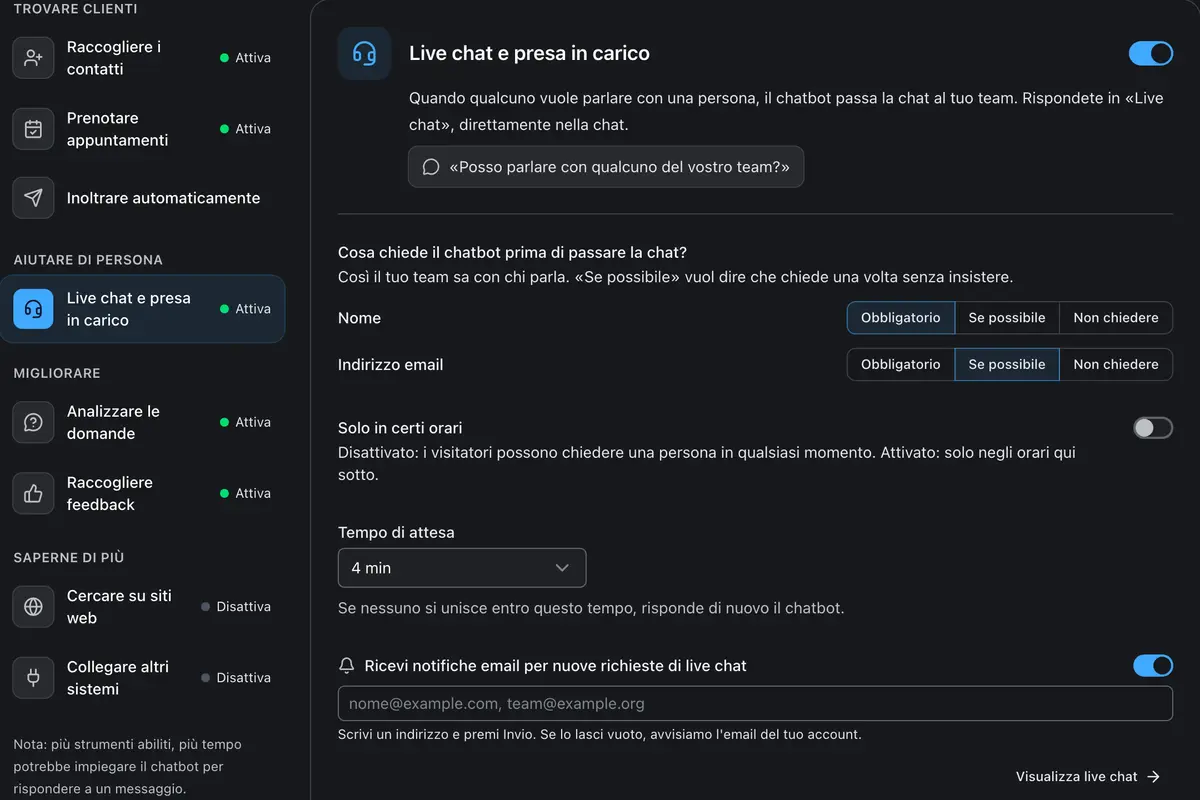
Task: Click the Attiva status next to Raccogliere feedback
Action: click(x=245, y=493)
